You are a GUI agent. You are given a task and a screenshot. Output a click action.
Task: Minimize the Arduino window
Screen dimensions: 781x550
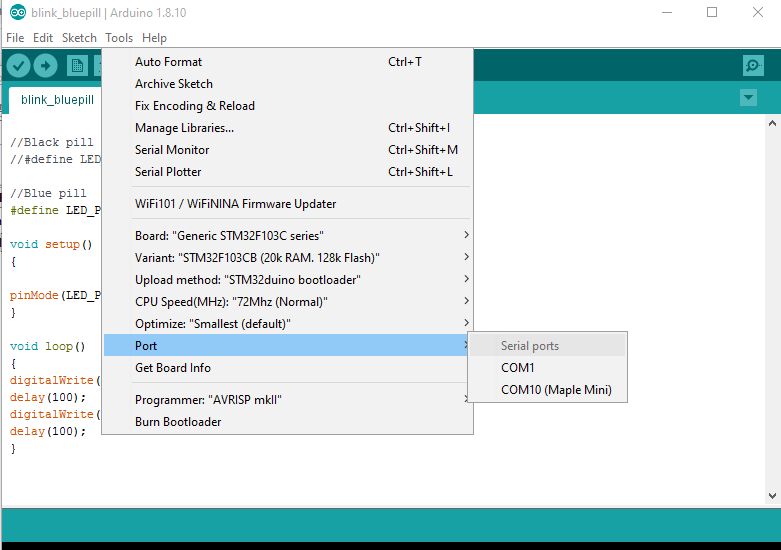point(667,12)
